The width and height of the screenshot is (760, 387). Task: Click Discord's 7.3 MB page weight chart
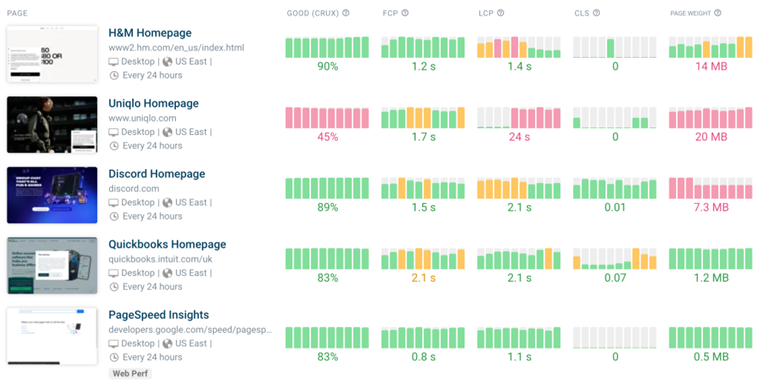(711, 188)
